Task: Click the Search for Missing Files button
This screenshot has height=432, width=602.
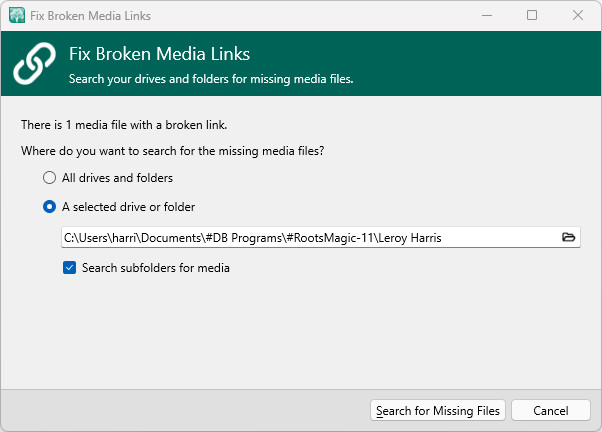Action: (438, 410)
